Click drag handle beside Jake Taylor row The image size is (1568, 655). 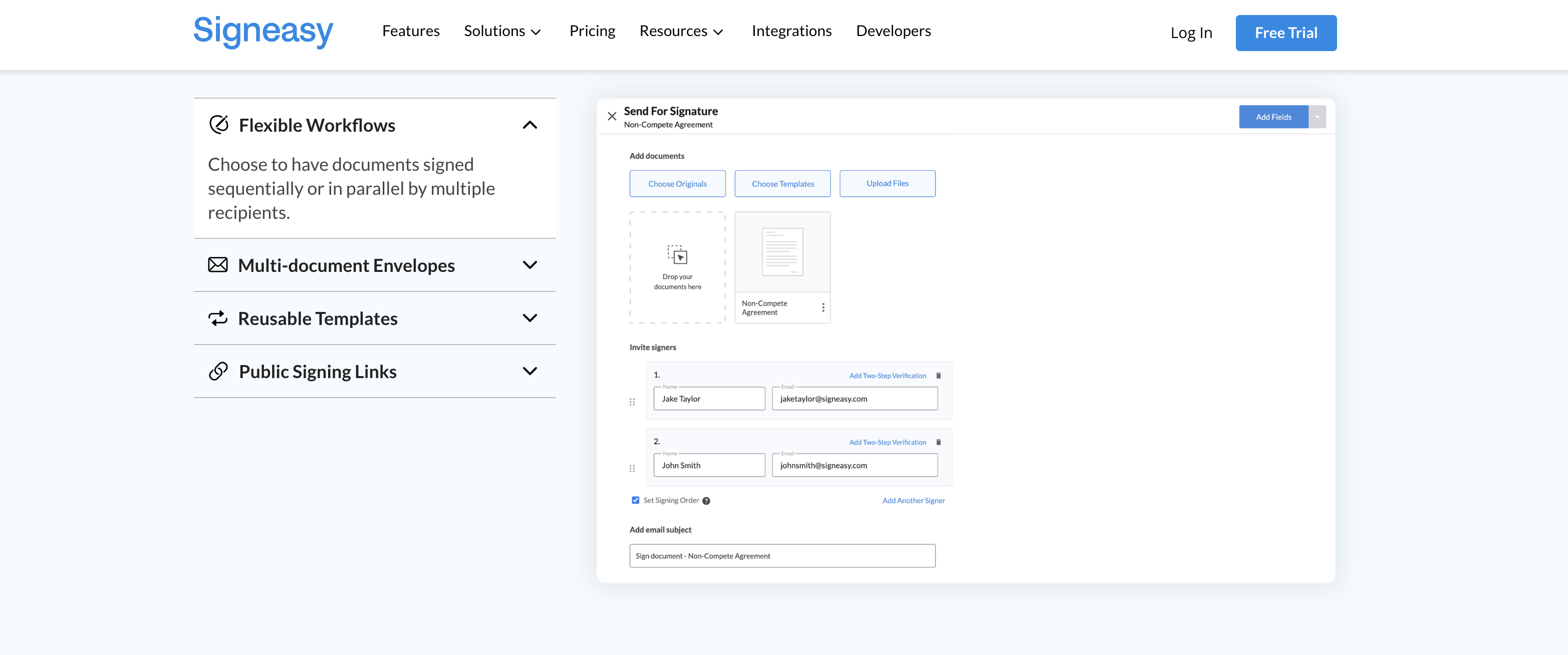632,402
